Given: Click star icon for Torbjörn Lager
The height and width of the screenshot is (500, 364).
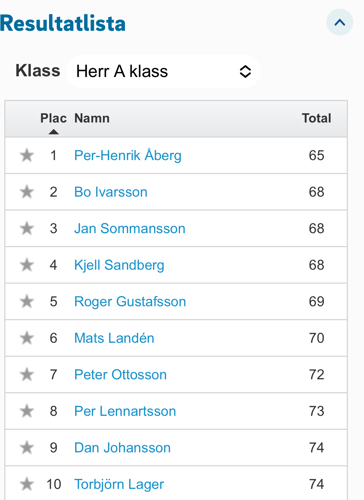Looking at the screenshot, I should [27, 484].
